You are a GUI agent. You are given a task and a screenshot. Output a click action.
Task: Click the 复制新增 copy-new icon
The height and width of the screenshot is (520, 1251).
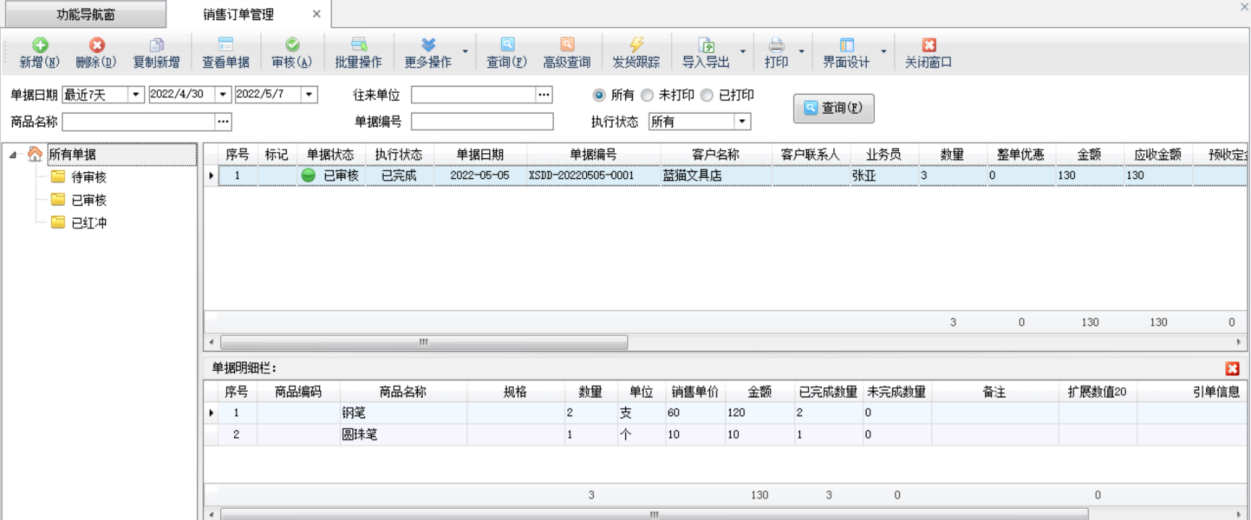tap(156, 46)
